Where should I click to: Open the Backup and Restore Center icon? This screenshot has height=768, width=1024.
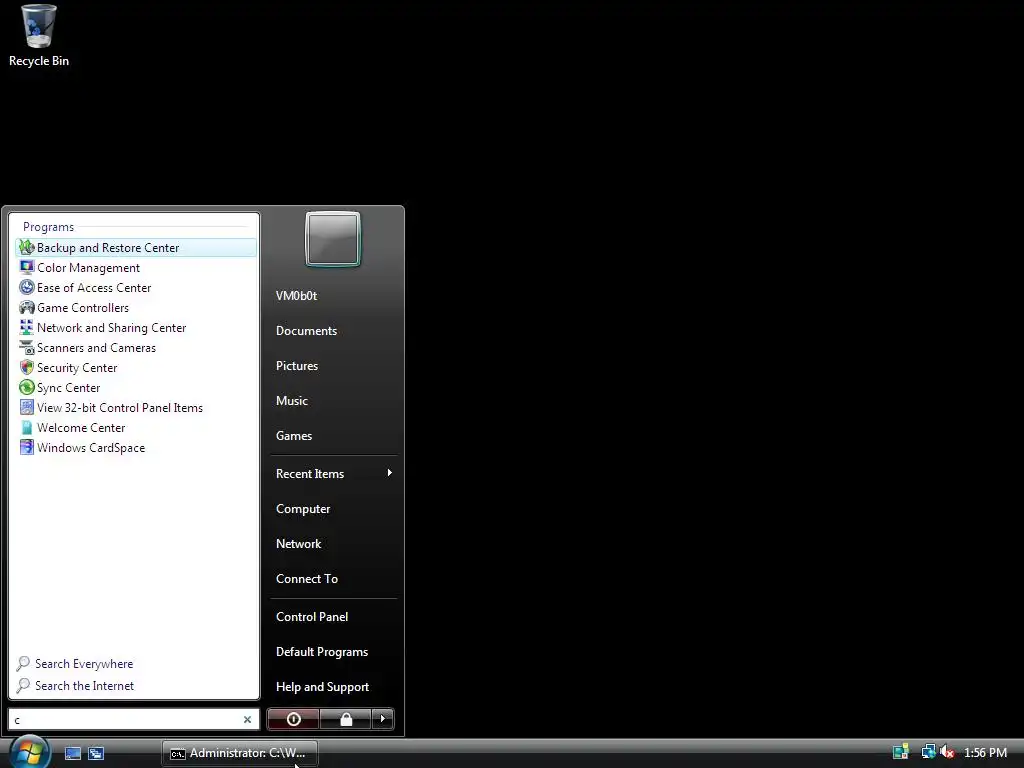tap(27, 248)
